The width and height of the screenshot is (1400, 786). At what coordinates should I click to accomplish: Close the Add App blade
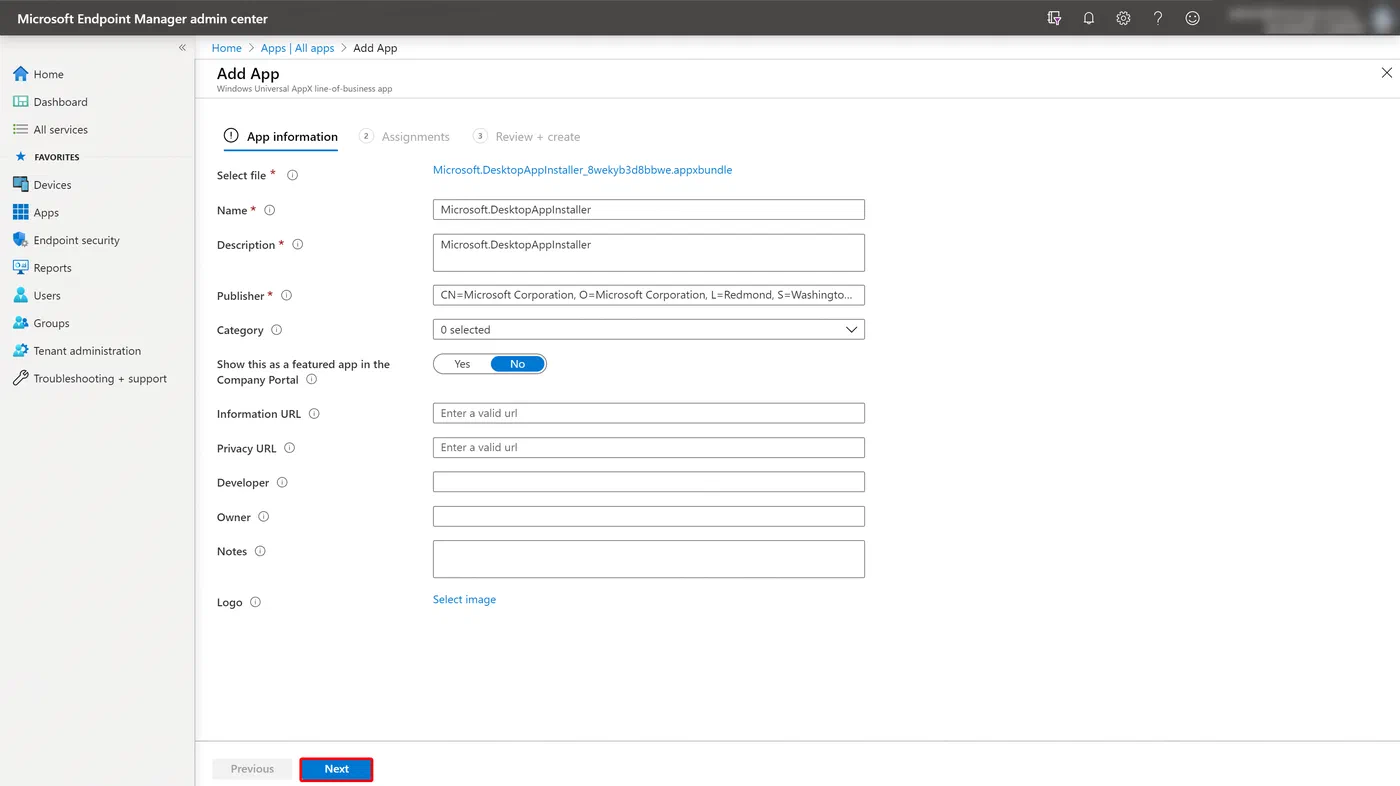1386,73
